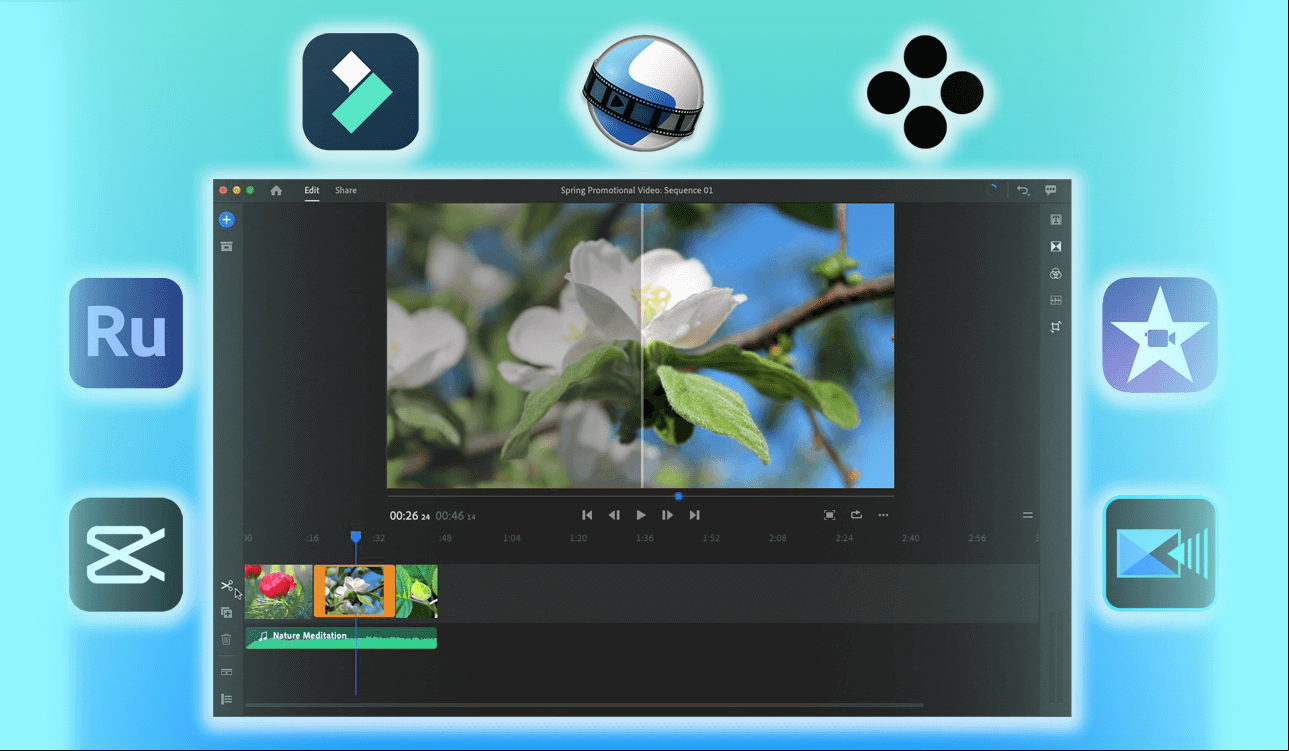
Task: Click the 2:24 timeline ruler mark
Action: pyautogui.click(x=844, y=538)
